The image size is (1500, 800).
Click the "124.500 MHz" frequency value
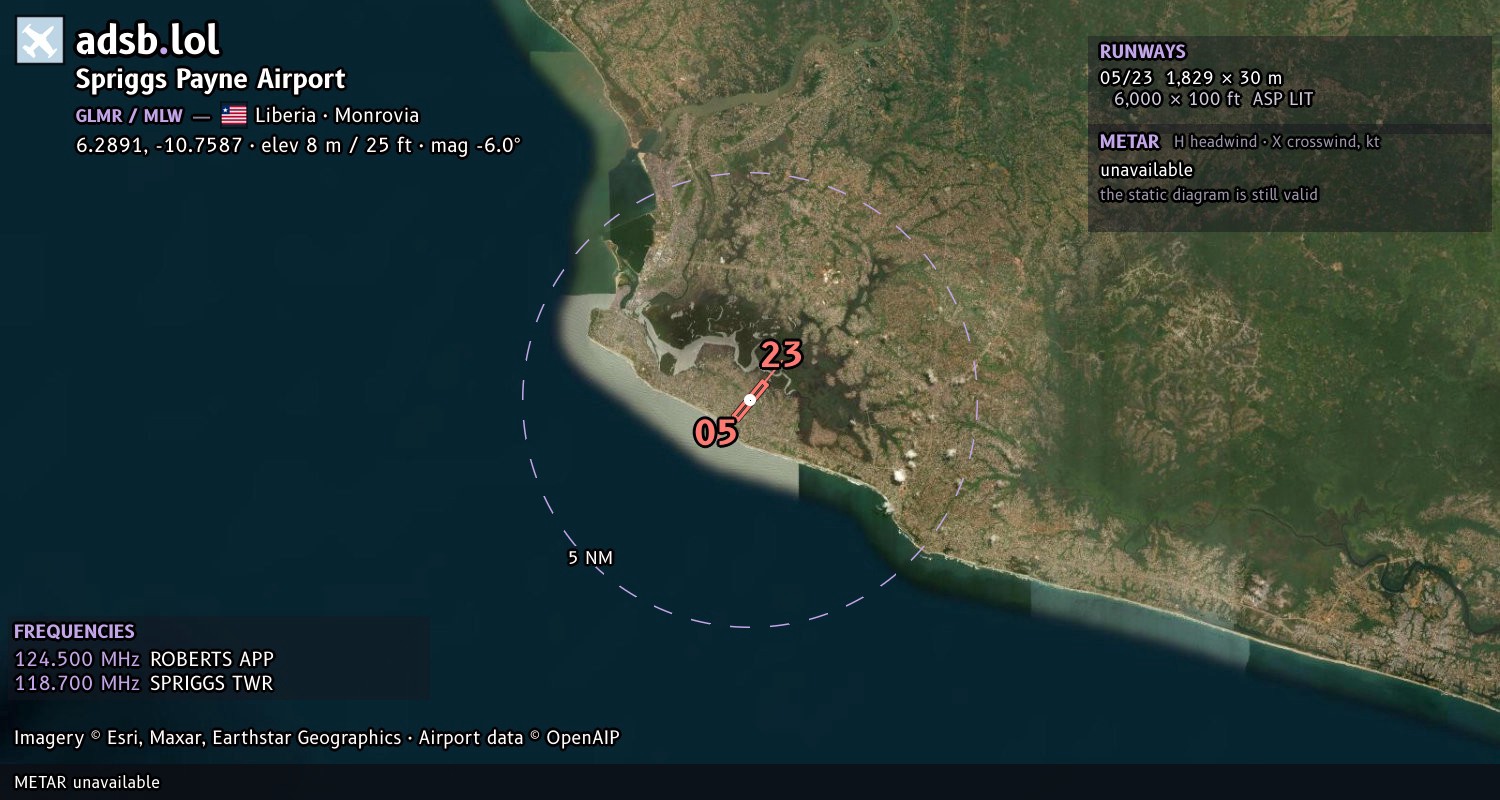(x=77, y=659)
